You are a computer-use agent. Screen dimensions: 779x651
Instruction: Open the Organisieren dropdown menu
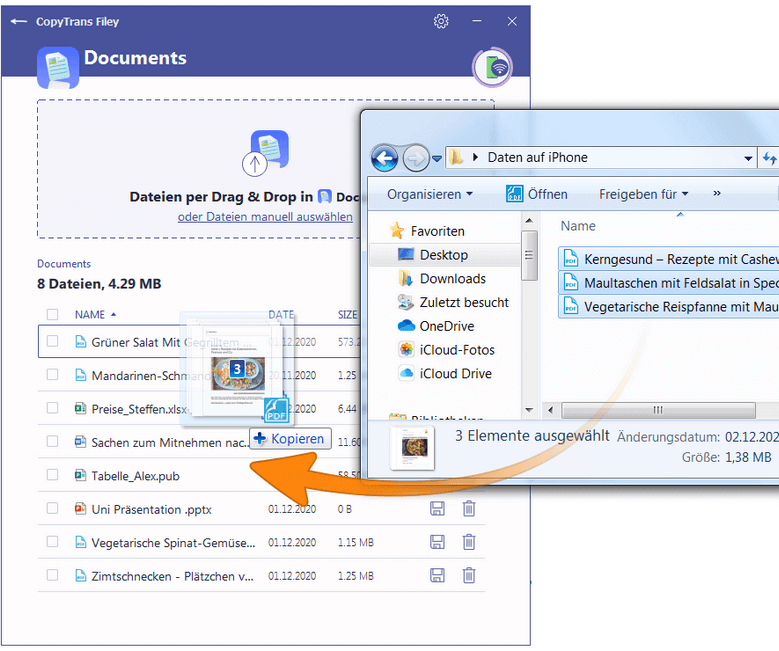430,194
